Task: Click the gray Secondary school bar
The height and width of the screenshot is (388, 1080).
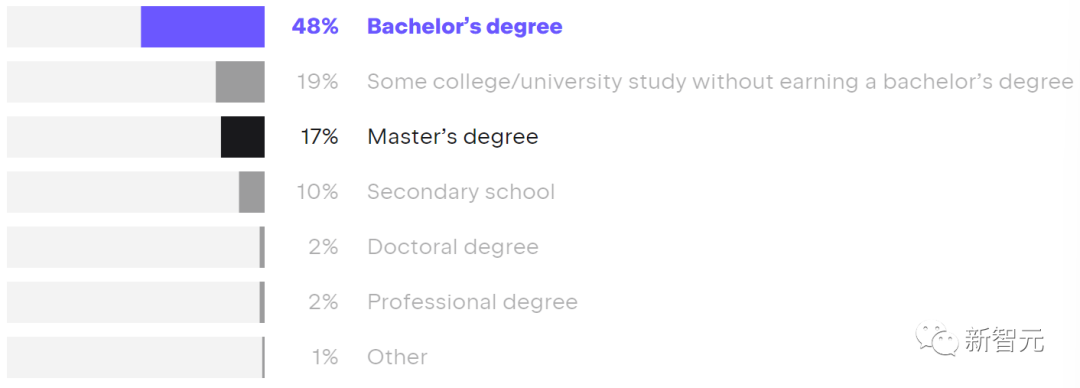Action: pos(251,192)
